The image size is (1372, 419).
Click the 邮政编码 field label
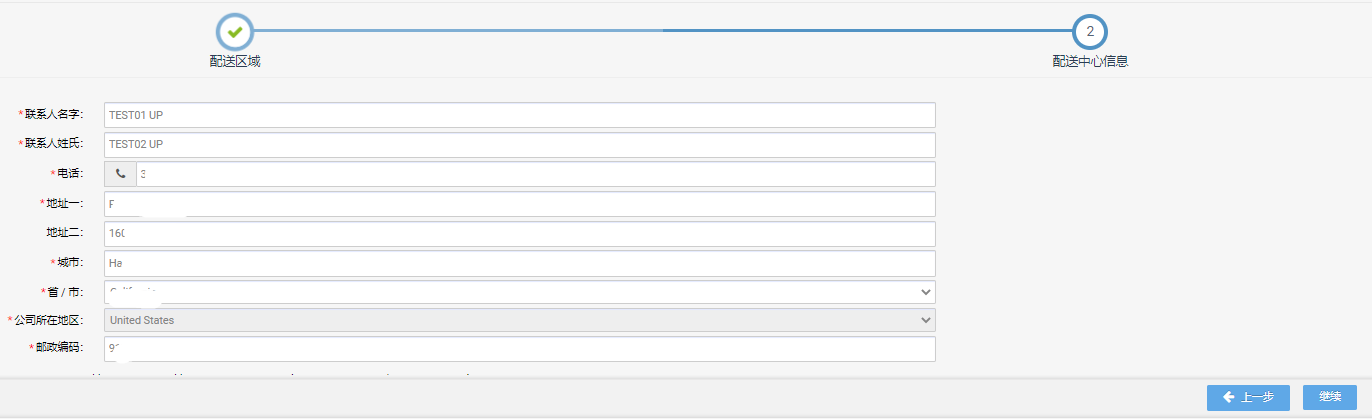point(62,348)
